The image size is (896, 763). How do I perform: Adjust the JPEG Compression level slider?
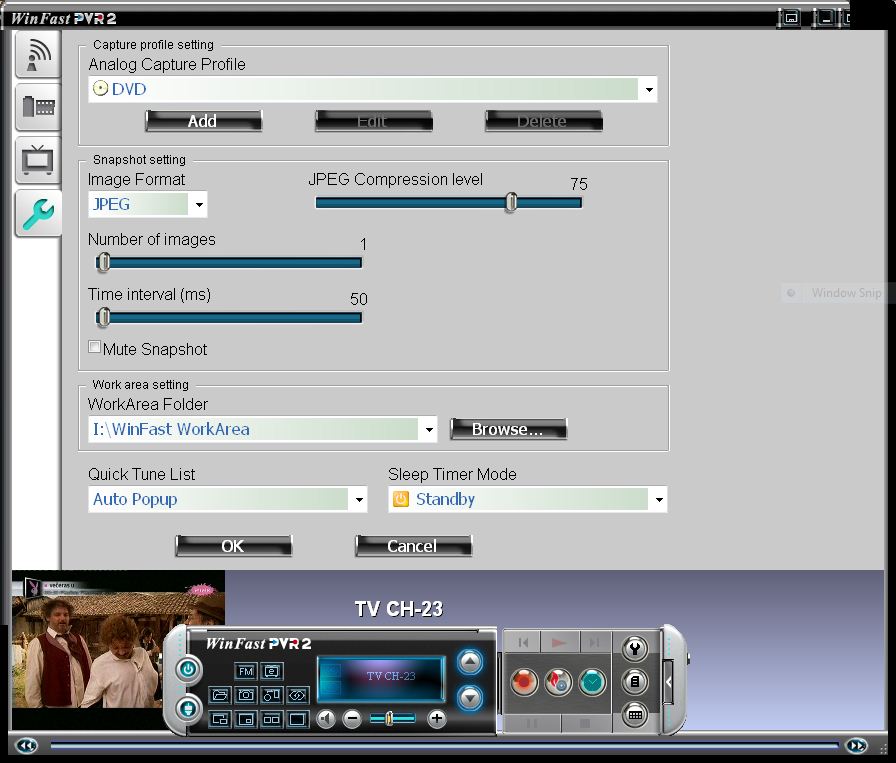pyautogui.click(x=511, y=202)
